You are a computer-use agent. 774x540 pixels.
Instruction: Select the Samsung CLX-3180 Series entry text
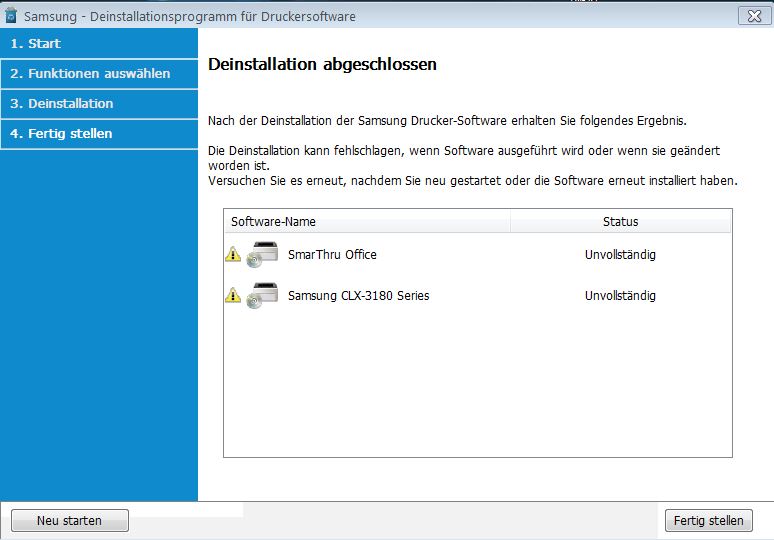(x=358, y=296)
